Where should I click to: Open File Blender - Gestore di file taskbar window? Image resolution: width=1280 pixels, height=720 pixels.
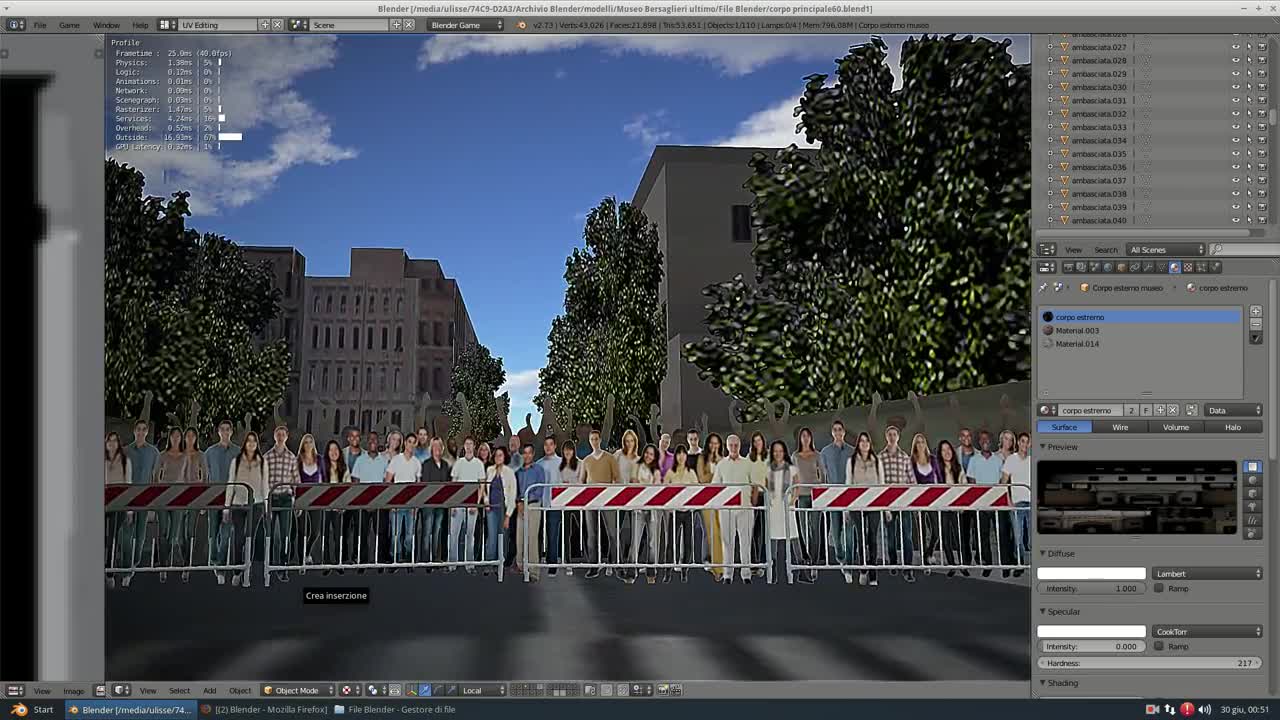point(394,710)
